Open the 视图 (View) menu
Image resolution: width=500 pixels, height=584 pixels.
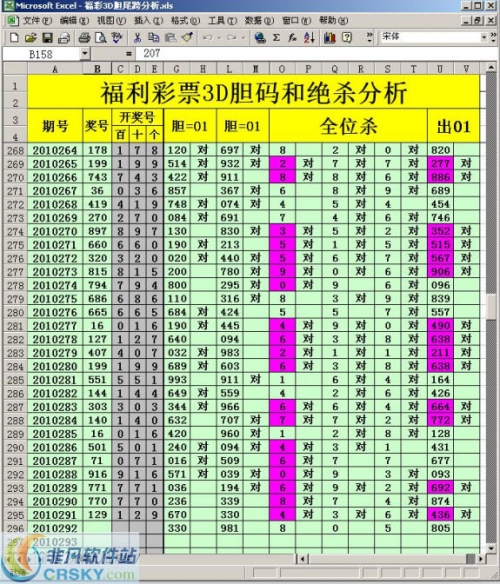[x=111, y=20]
